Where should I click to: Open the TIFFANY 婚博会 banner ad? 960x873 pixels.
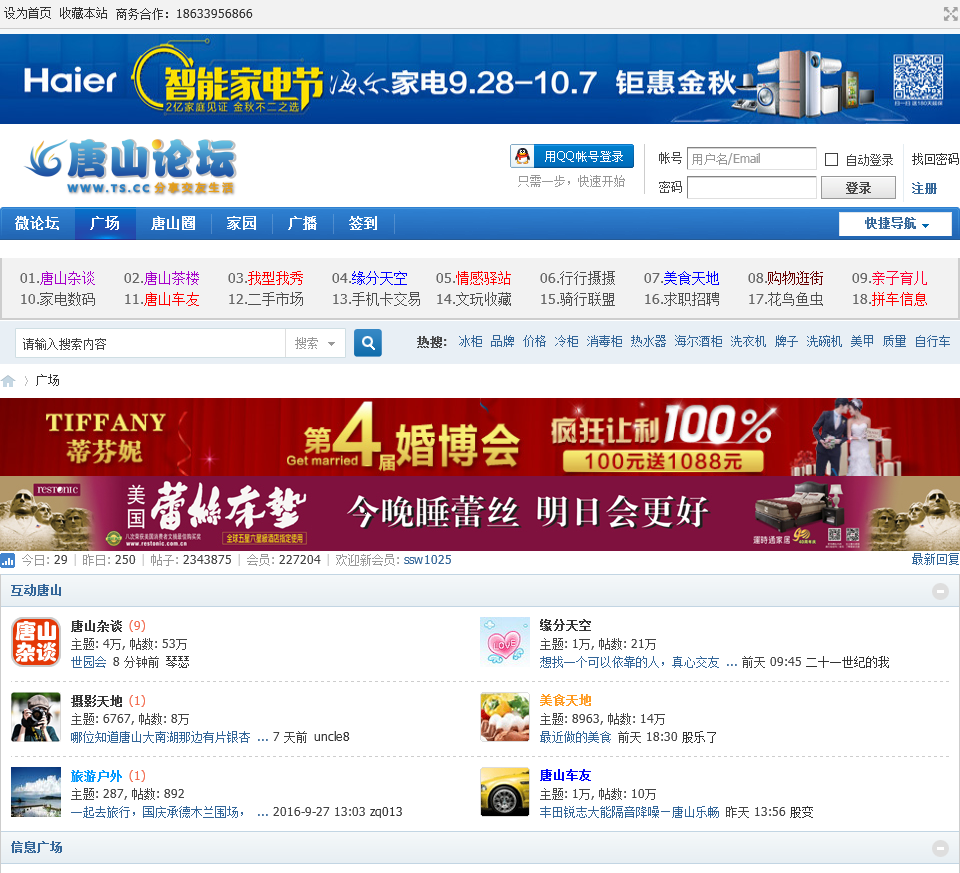(480, 437)
